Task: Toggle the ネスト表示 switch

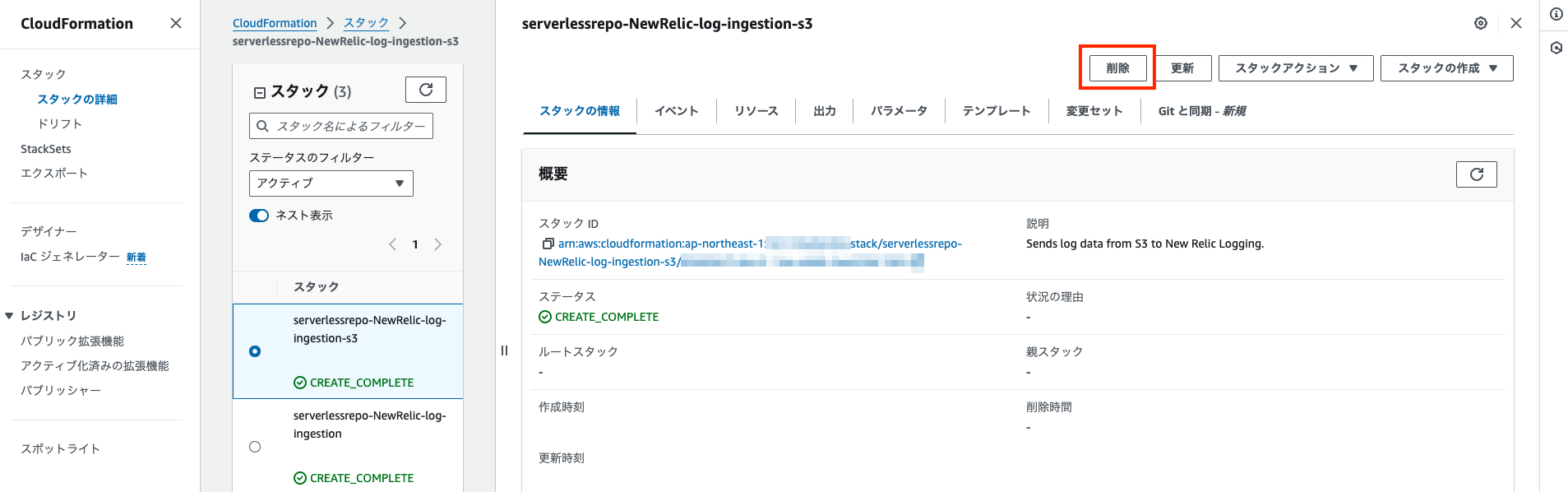Action: pos(259,216)
